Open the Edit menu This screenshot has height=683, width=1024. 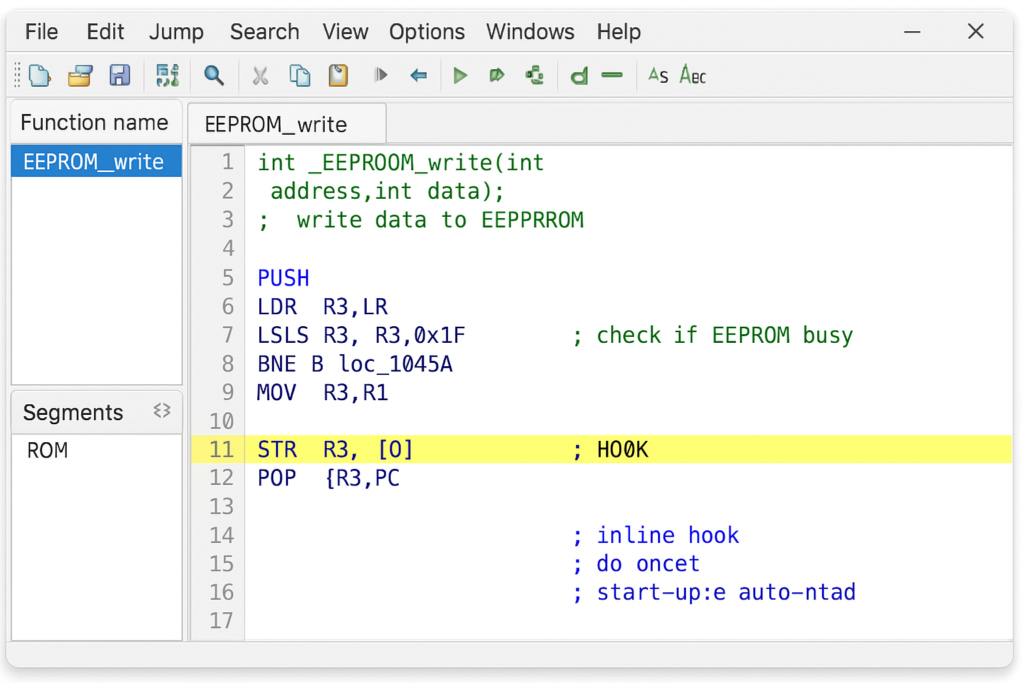pyautogui.click(x=105, y=31)
